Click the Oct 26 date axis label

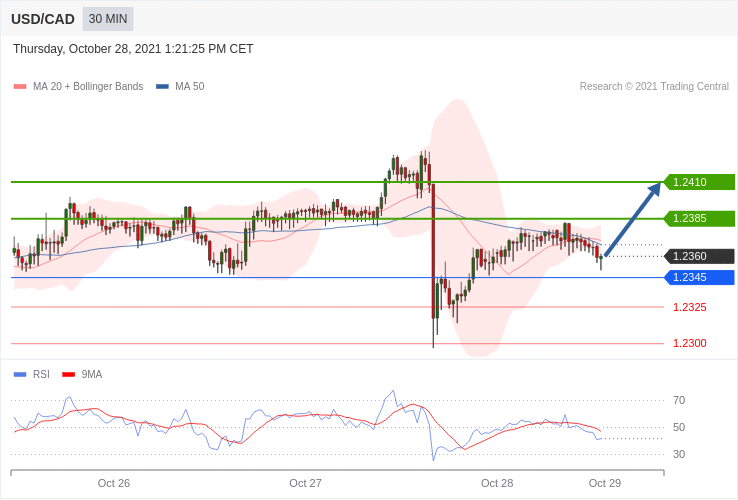(x=114, y=484)
